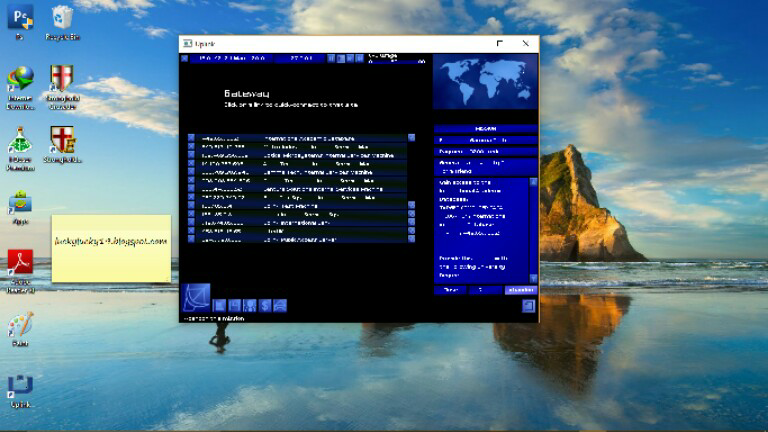Open the world map thumbnail
Image resolution: width=768 pixels, height=432 pixels.
[x=484, y=82]
